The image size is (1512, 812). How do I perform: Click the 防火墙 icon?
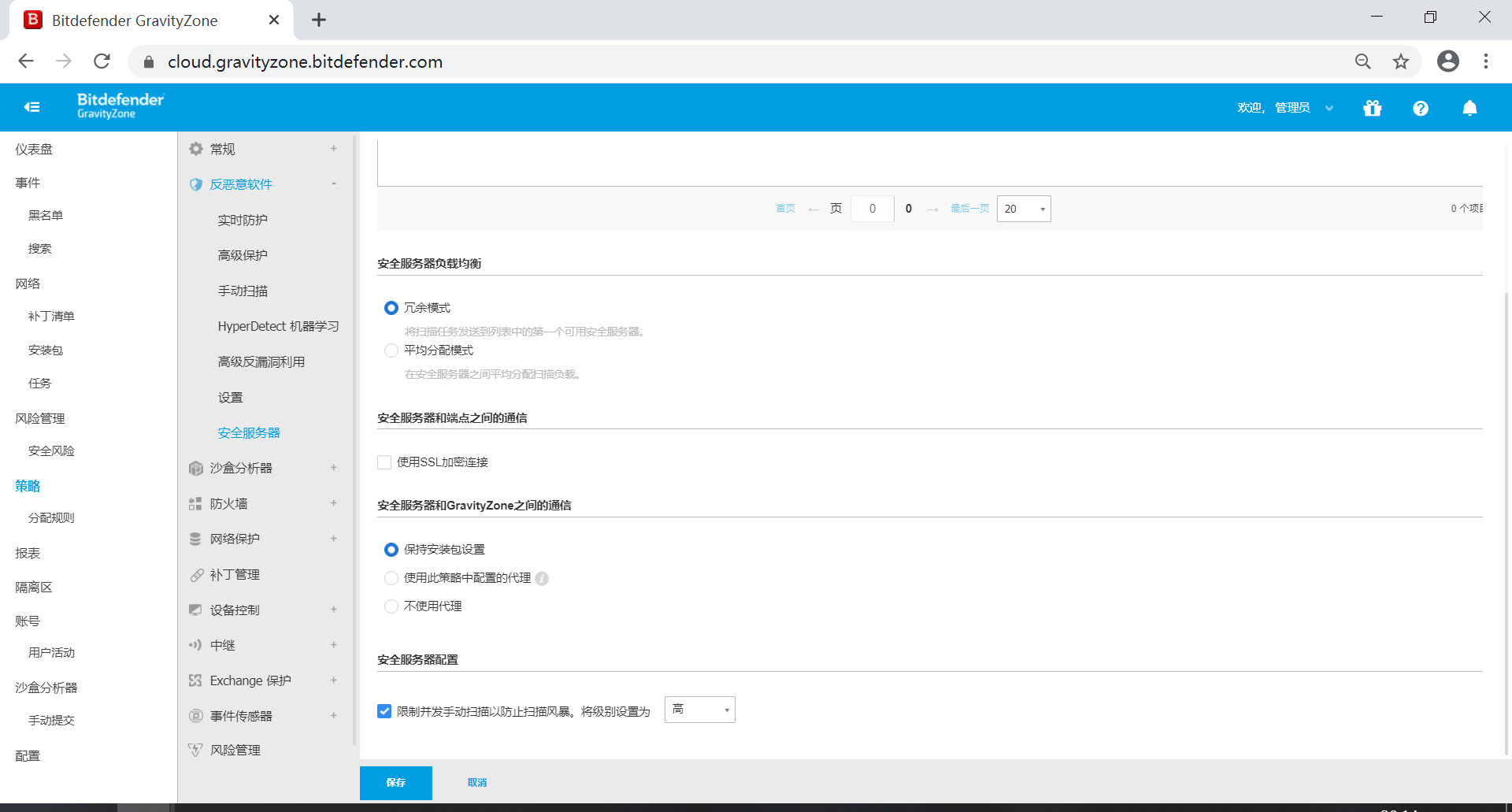click(195, 503)
